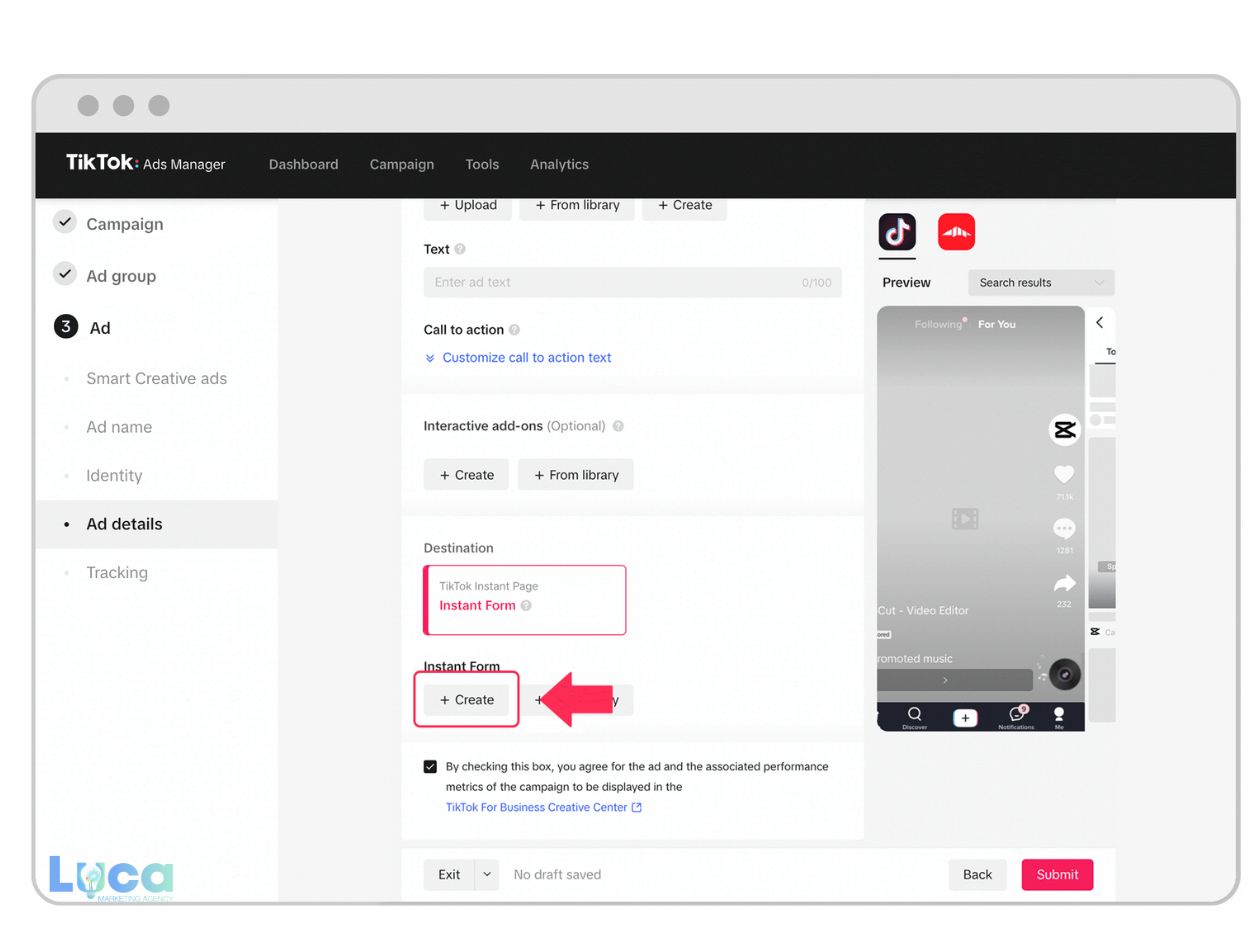Open the Tools menu
This screenshot has height=948, width=1260.
[482, 164]
